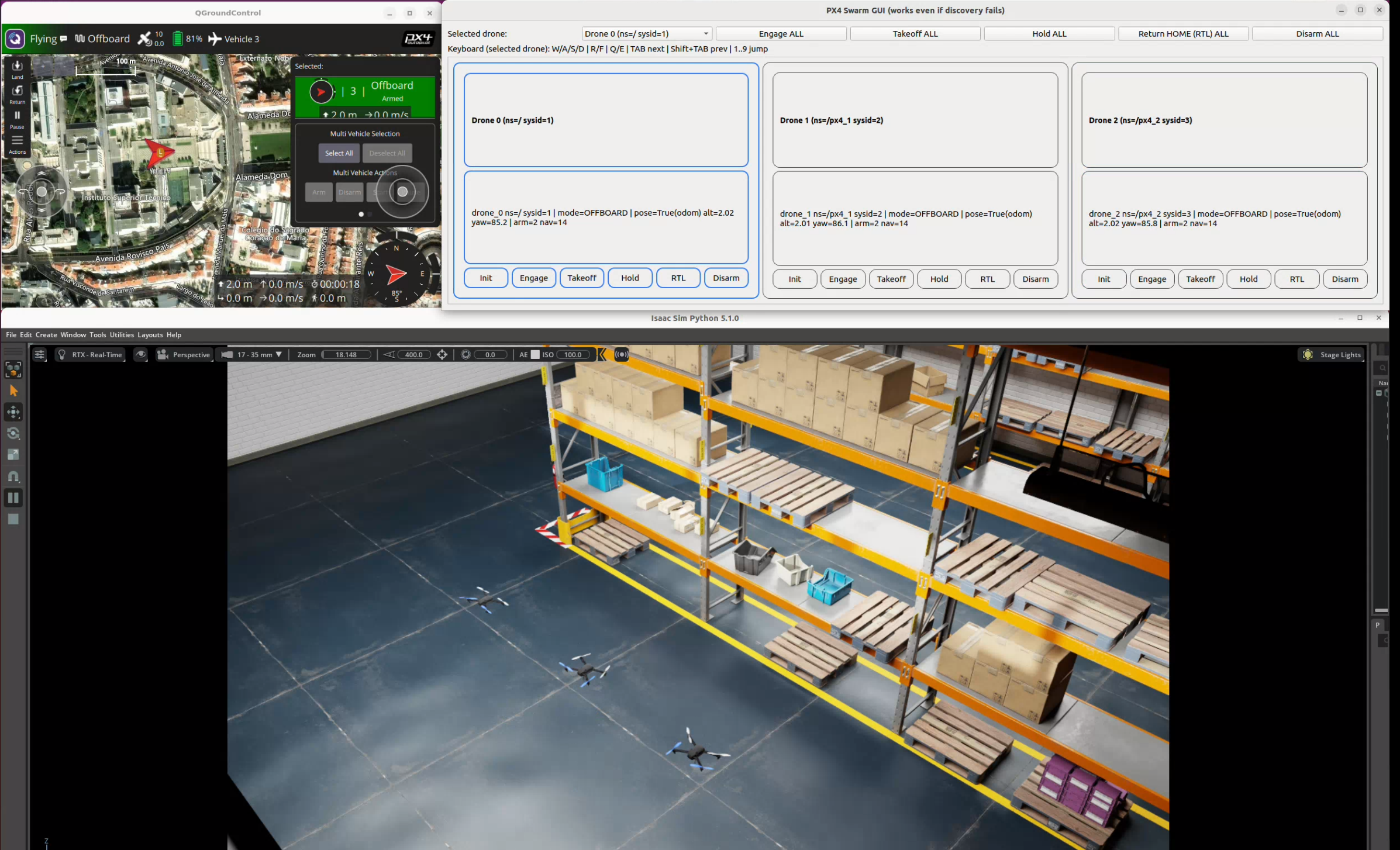1400x850 pixels.
Task: Click the Arm multi-vehicle action button
Action: coord(319,192)
